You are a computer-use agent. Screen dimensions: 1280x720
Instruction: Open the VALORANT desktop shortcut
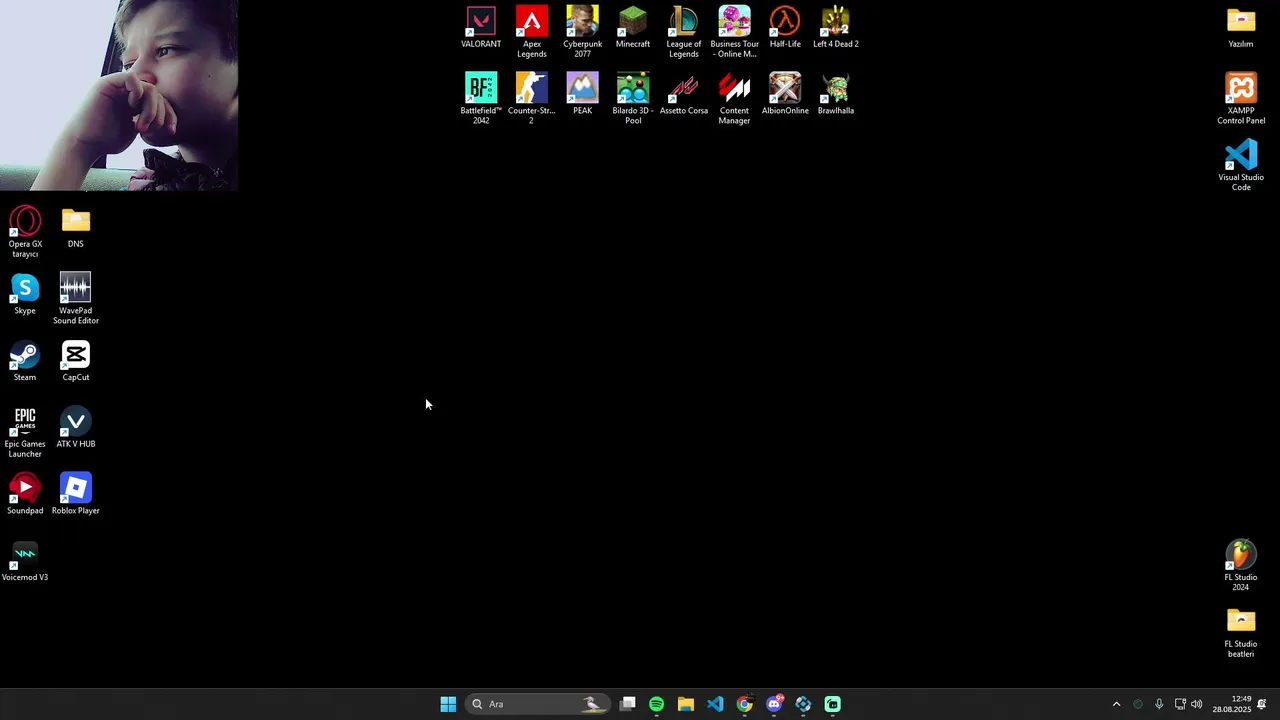[x=481, y=27]
